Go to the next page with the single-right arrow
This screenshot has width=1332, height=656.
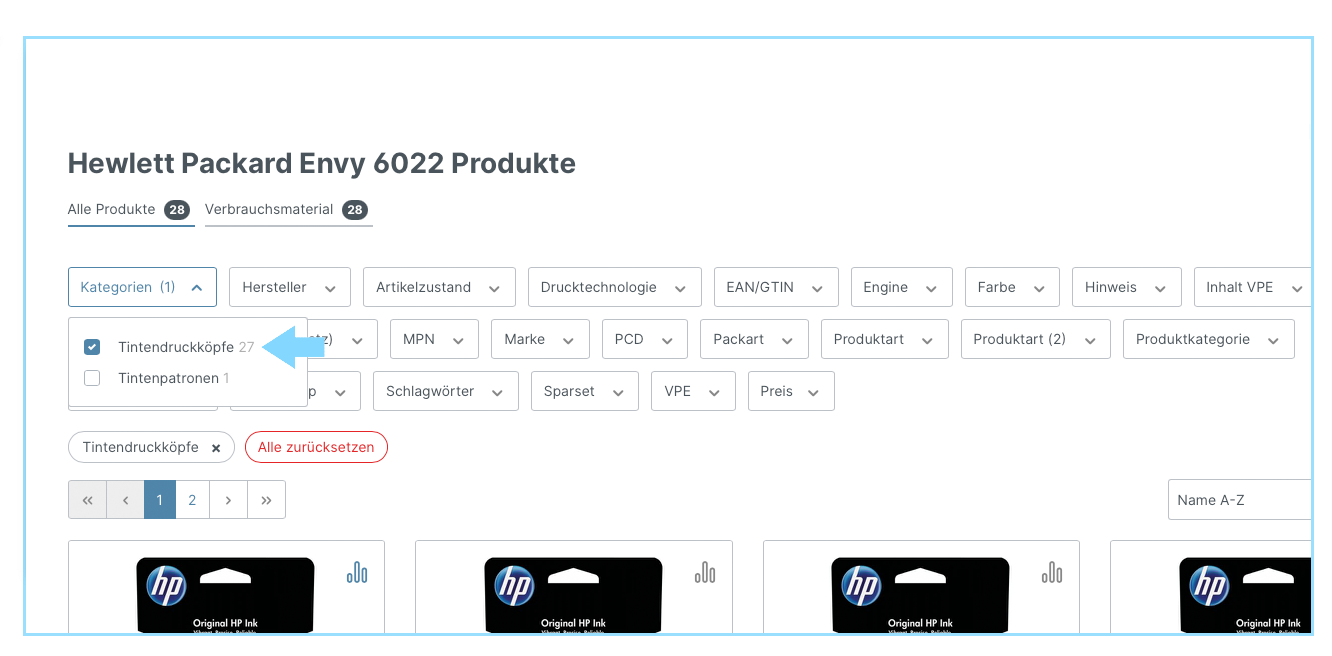(228, 500)
